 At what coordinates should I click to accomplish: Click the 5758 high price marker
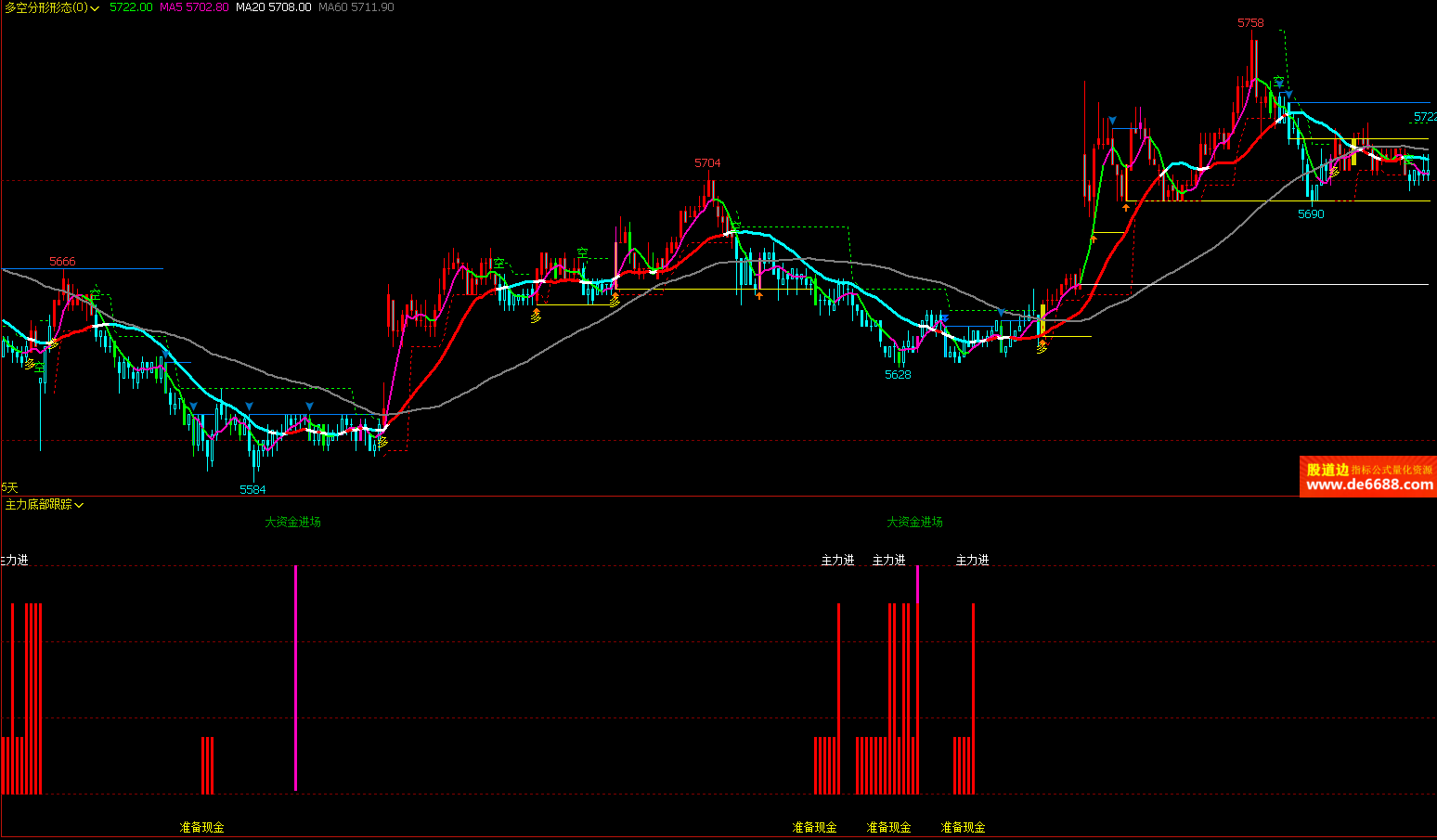(x=1250, y=23)
